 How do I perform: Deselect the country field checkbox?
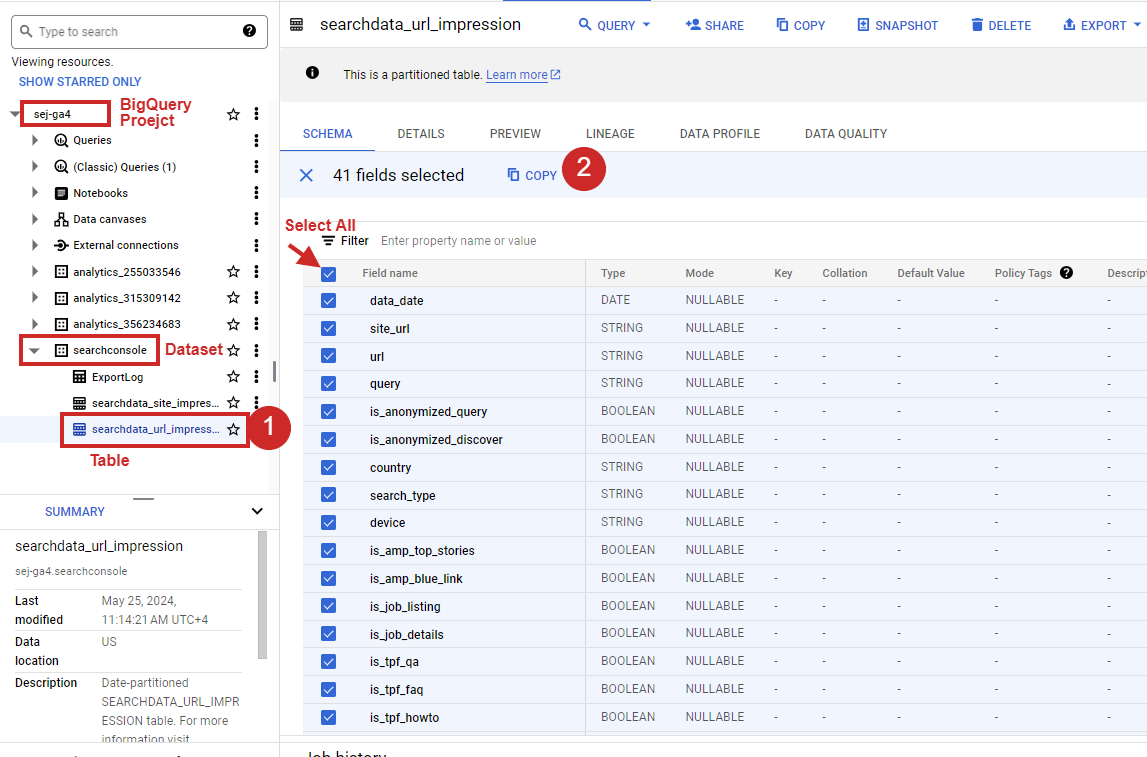(329, 467)
